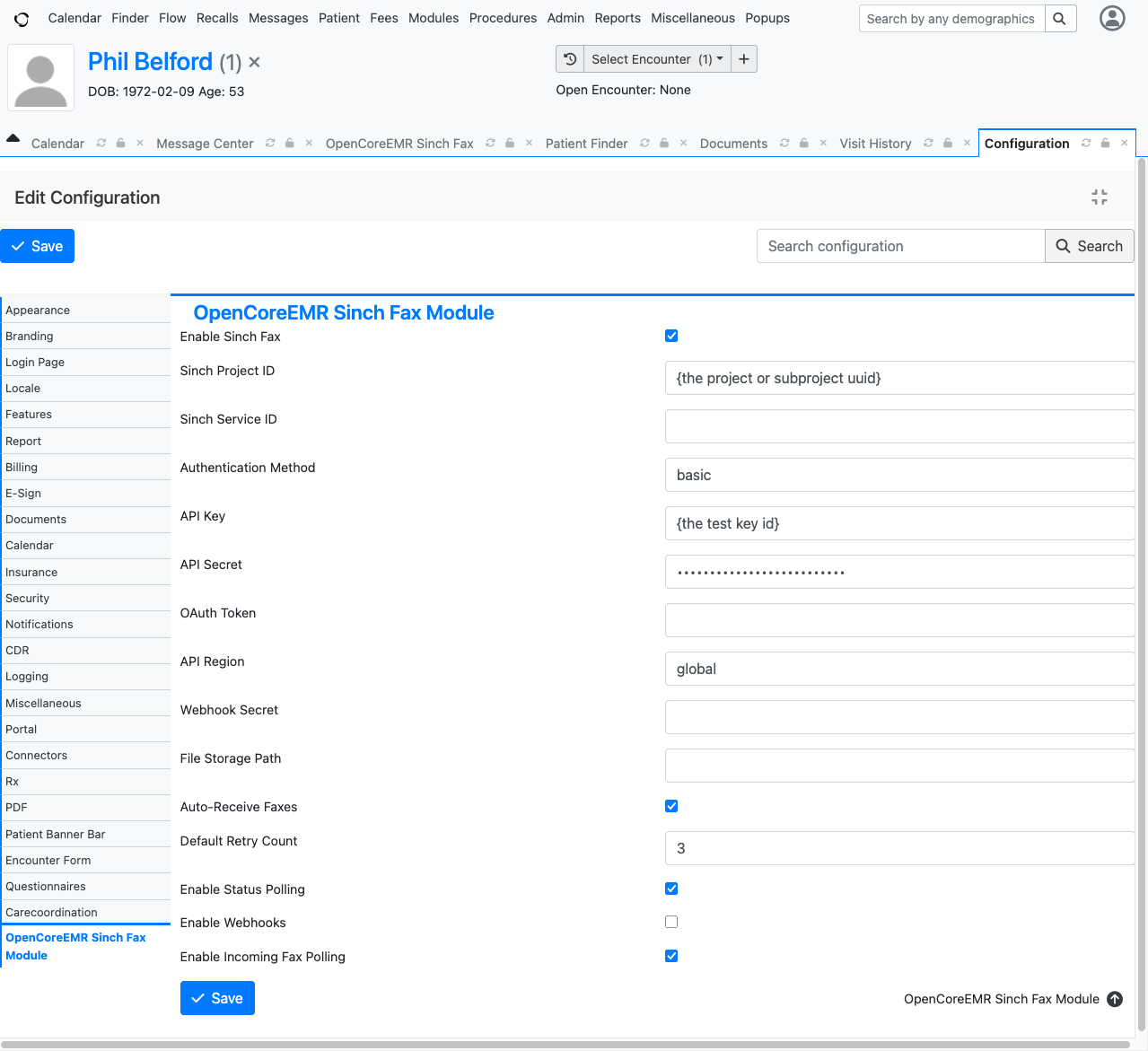Click the collapse icon on Edit Configuration header
The image size is (1148, 1051).
point(1099,197)
